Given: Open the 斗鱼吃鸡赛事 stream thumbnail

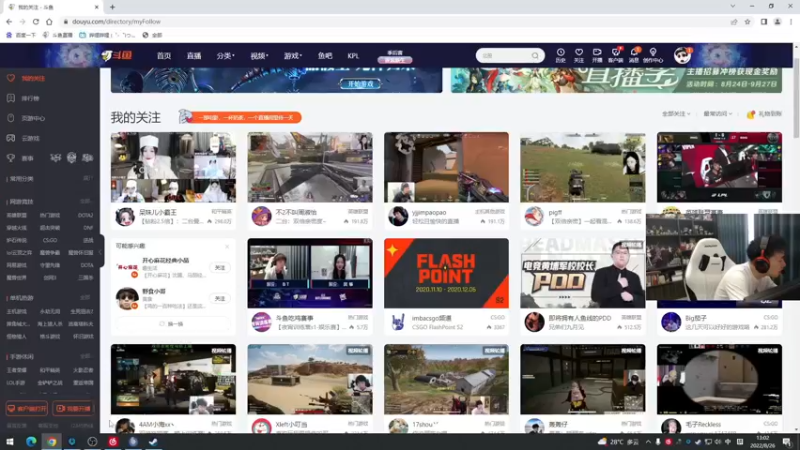Looking at the screenshot, I should click(x=310, y=273).
